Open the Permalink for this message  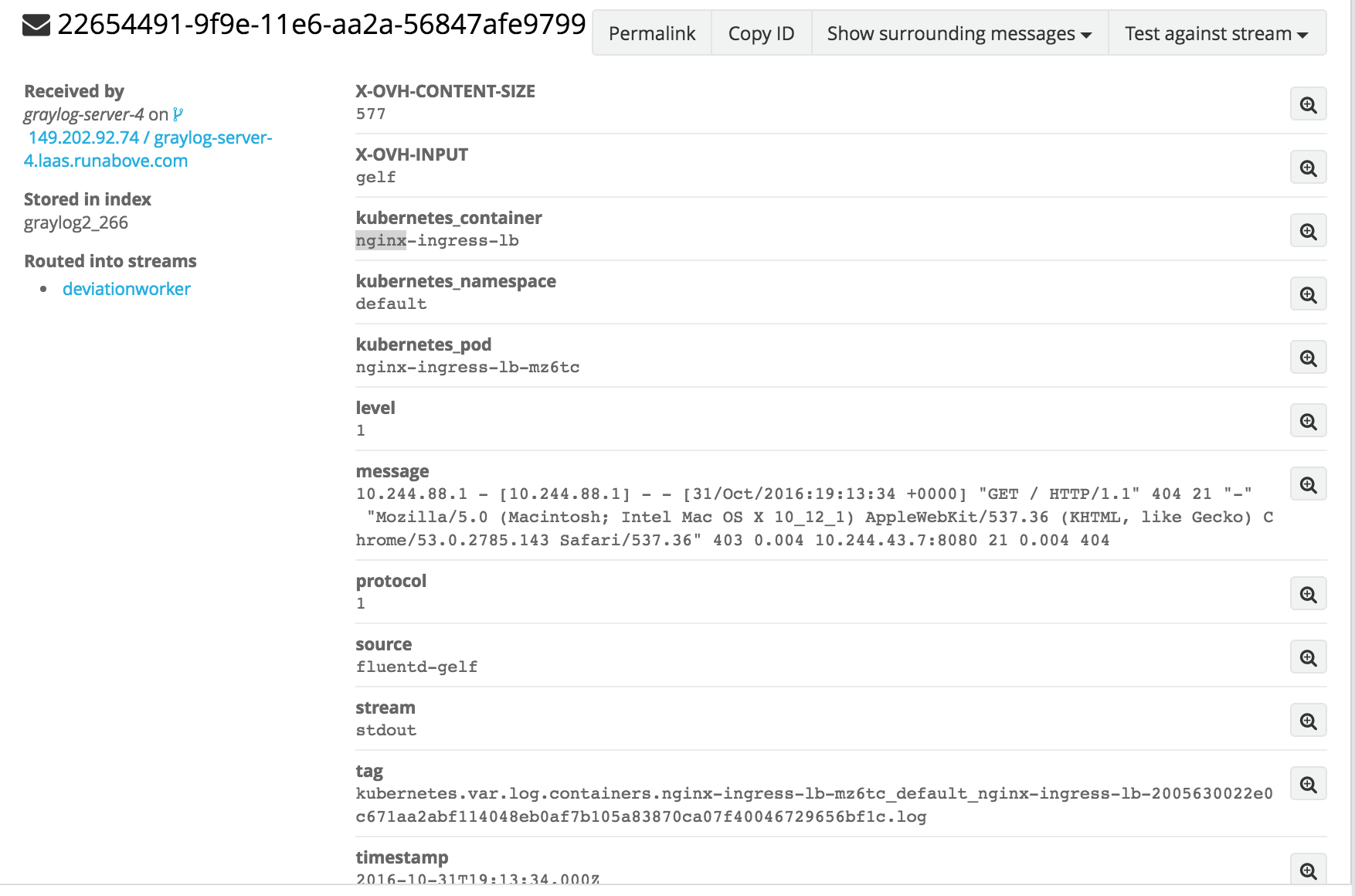point(652,33)
